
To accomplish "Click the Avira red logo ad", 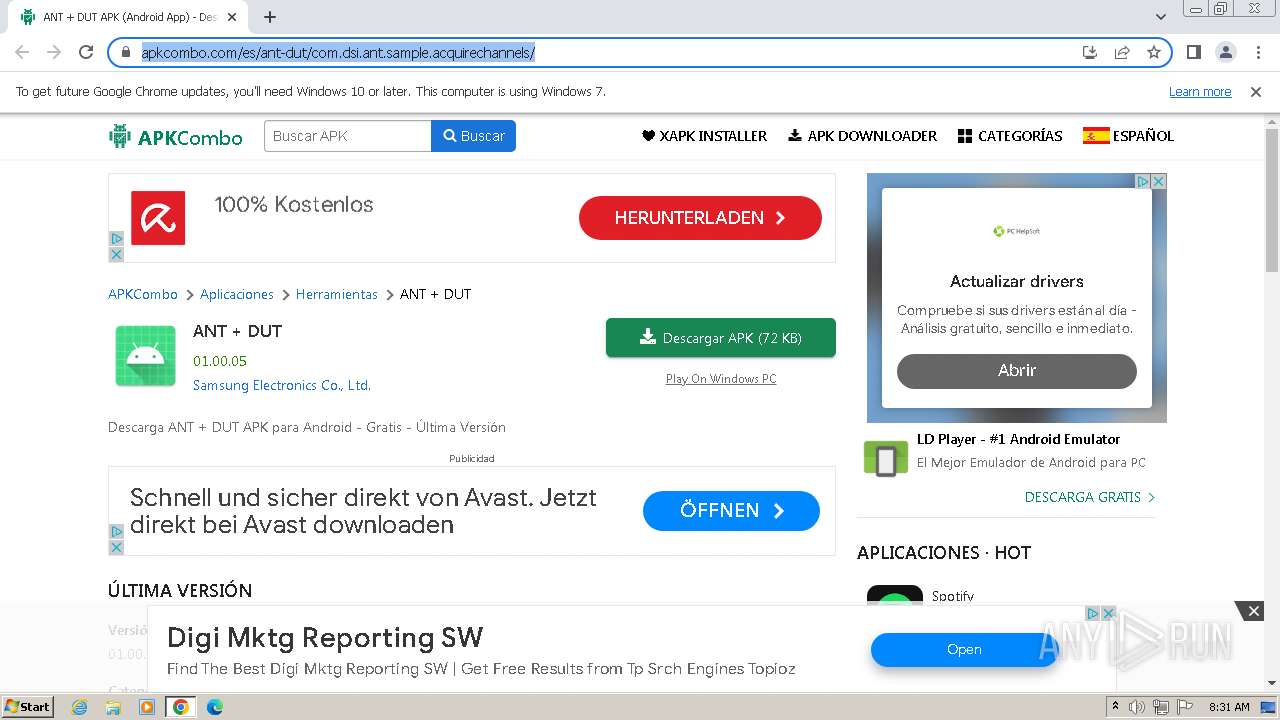I will (158, 217).
